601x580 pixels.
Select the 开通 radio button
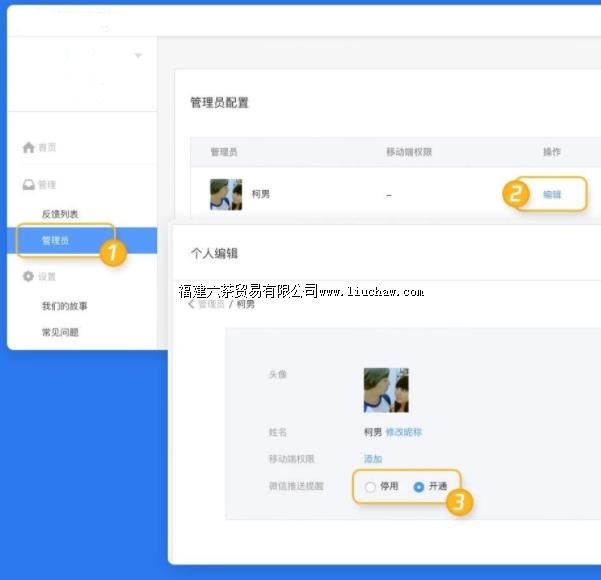point(419,487)
